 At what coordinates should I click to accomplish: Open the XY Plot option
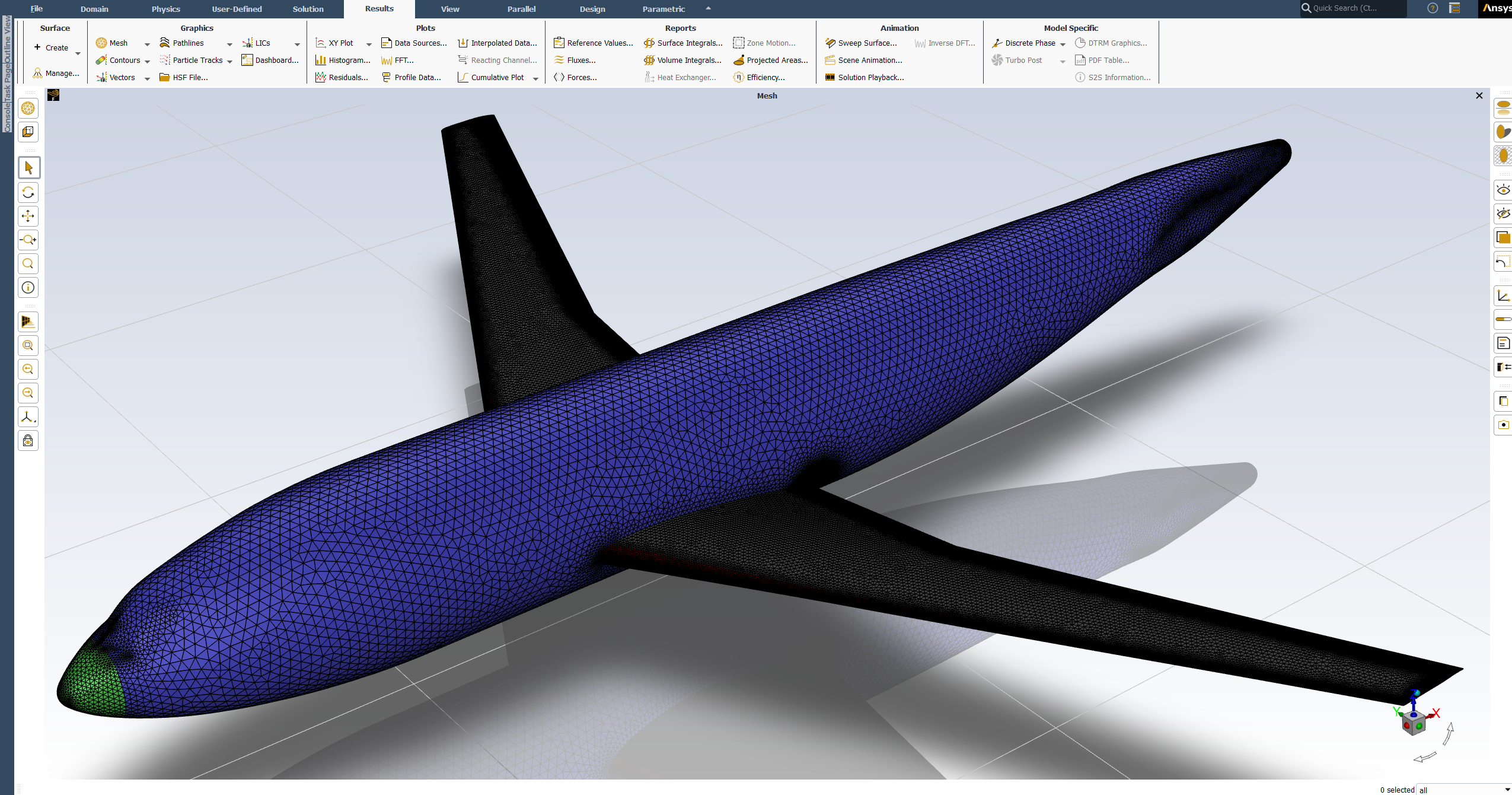click(x=334, y=43)
